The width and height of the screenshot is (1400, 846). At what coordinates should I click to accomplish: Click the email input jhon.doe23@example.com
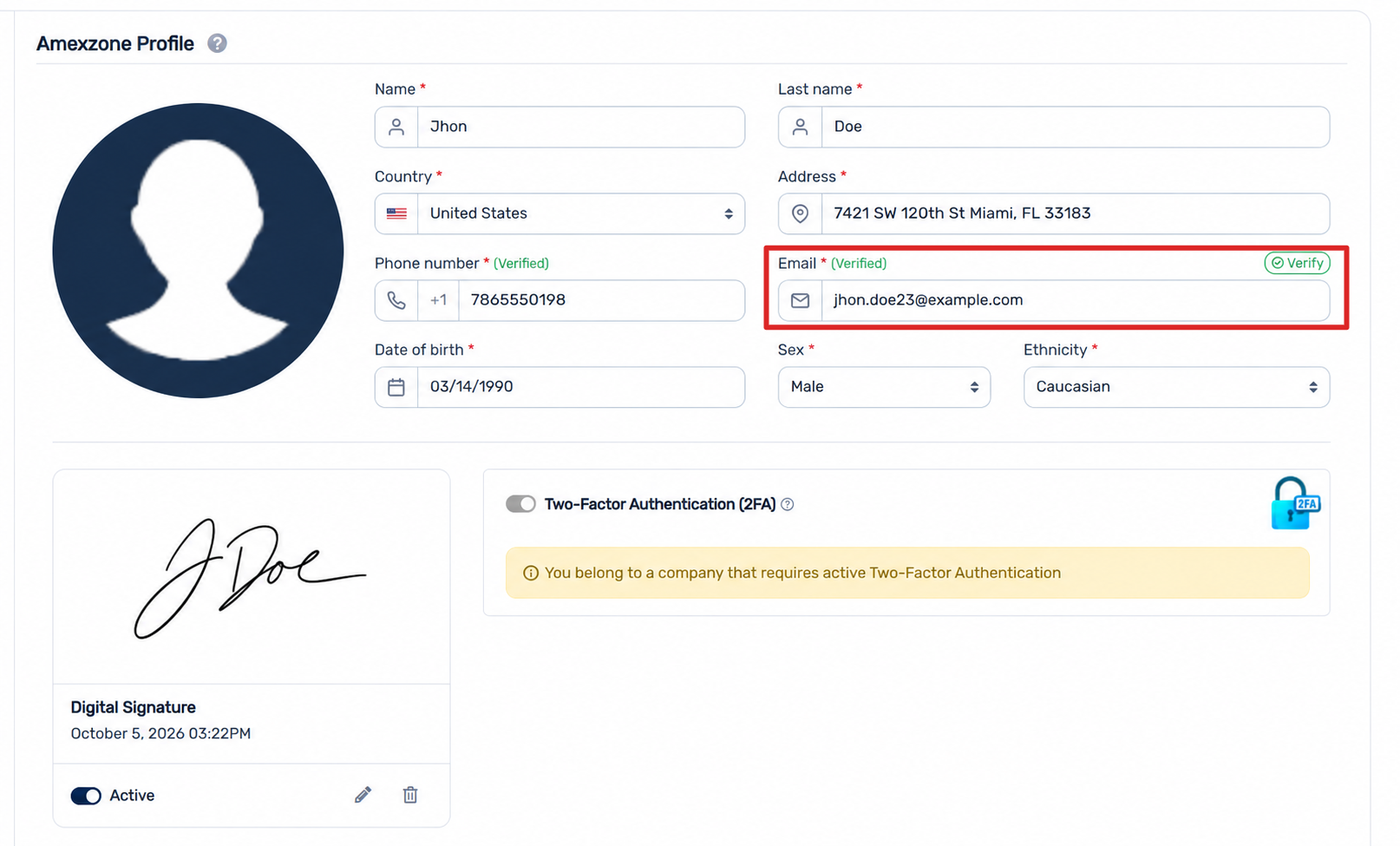(x=1076, y=300)
